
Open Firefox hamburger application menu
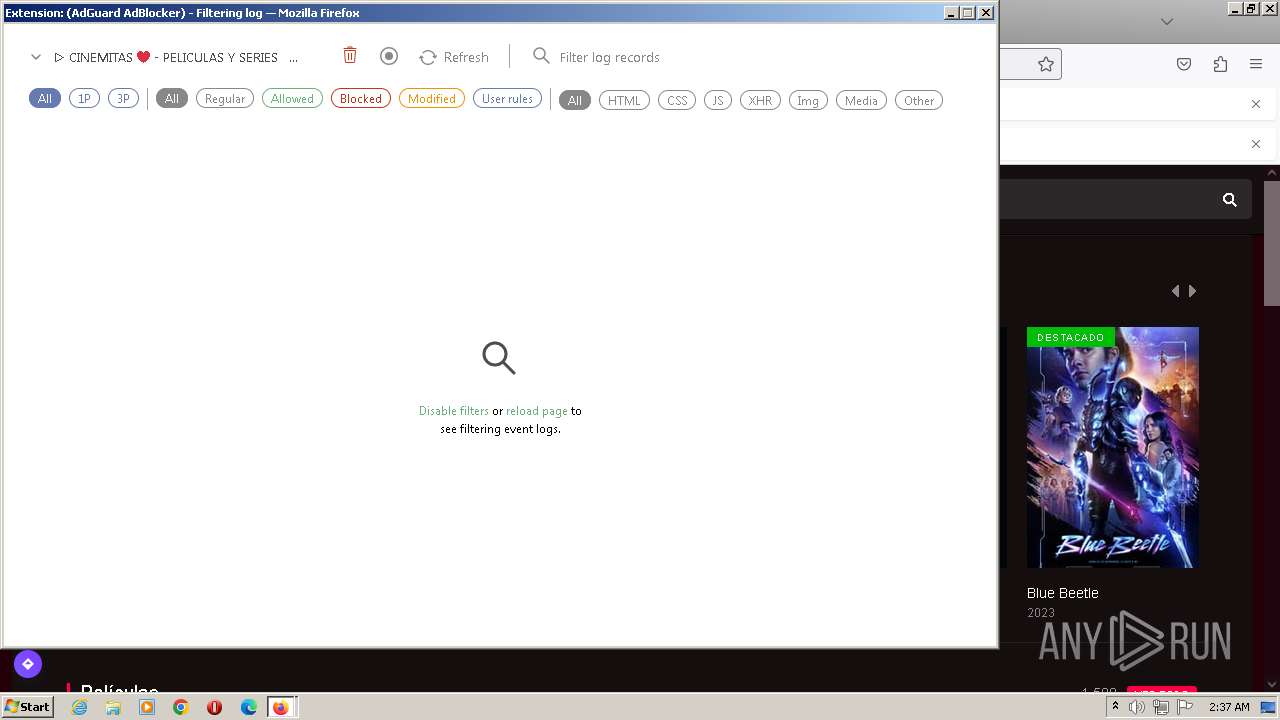1256,64
